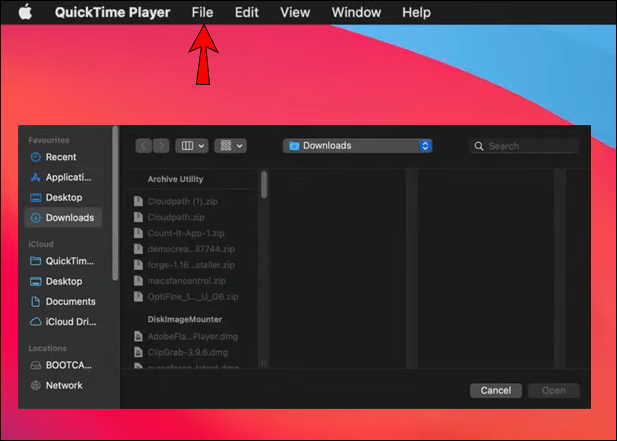Click the Applications icon in sidebar
Image resolution: width=617 pixels, height=441 pixels.
[35, 177]
